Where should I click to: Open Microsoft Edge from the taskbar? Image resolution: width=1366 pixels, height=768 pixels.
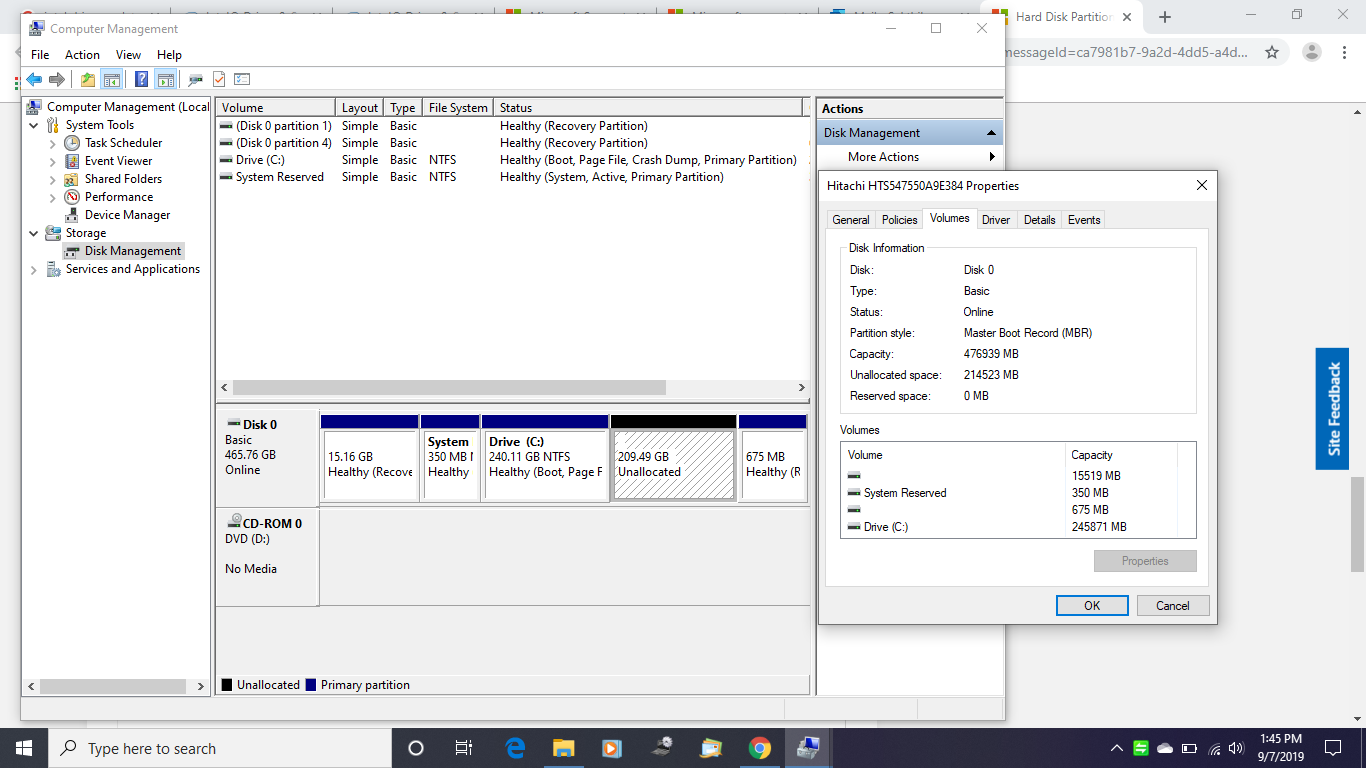(x=516, y=748)
